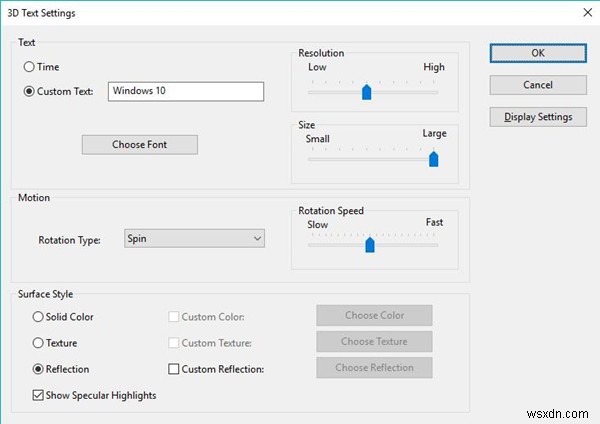
Task: Click the Resolution slider thumb
Action: tap(367, 92)
